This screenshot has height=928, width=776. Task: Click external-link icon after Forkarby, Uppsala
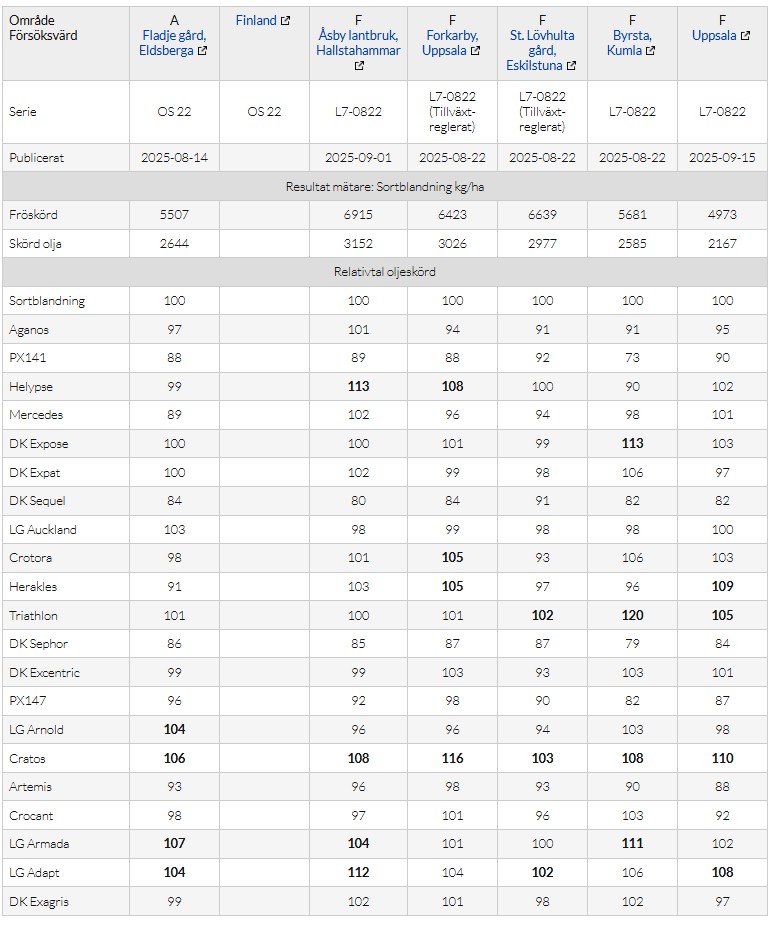475,51
